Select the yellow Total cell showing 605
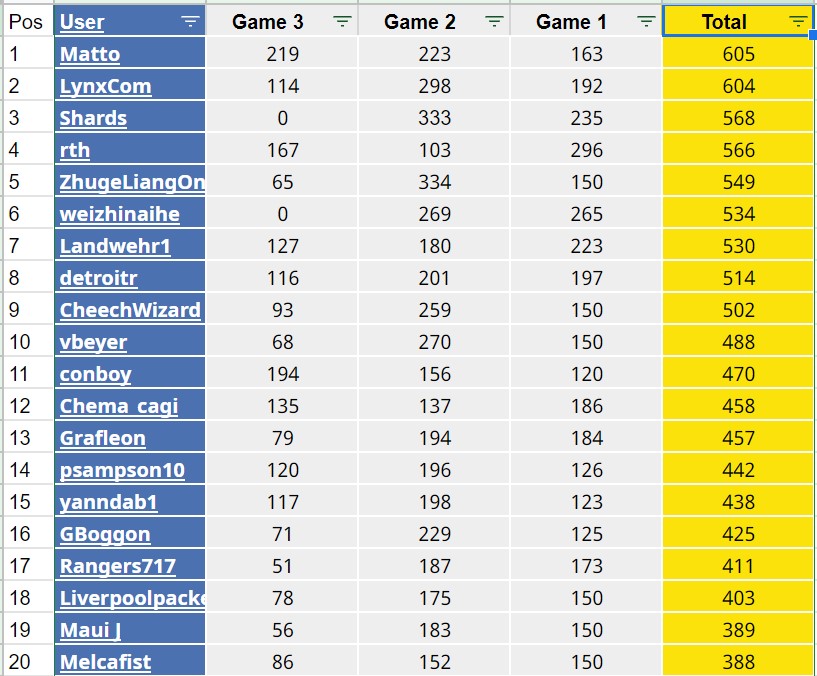Screen dimensions: 817x676 [738, 55]
